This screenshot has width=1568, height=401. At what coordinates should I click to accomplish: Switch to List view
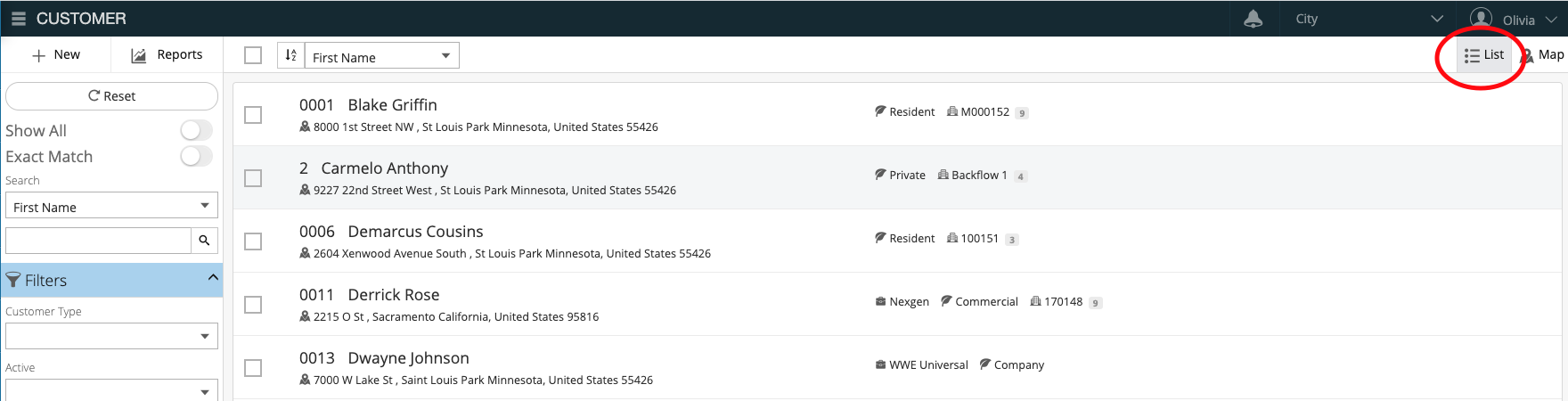pos(1484,55)
